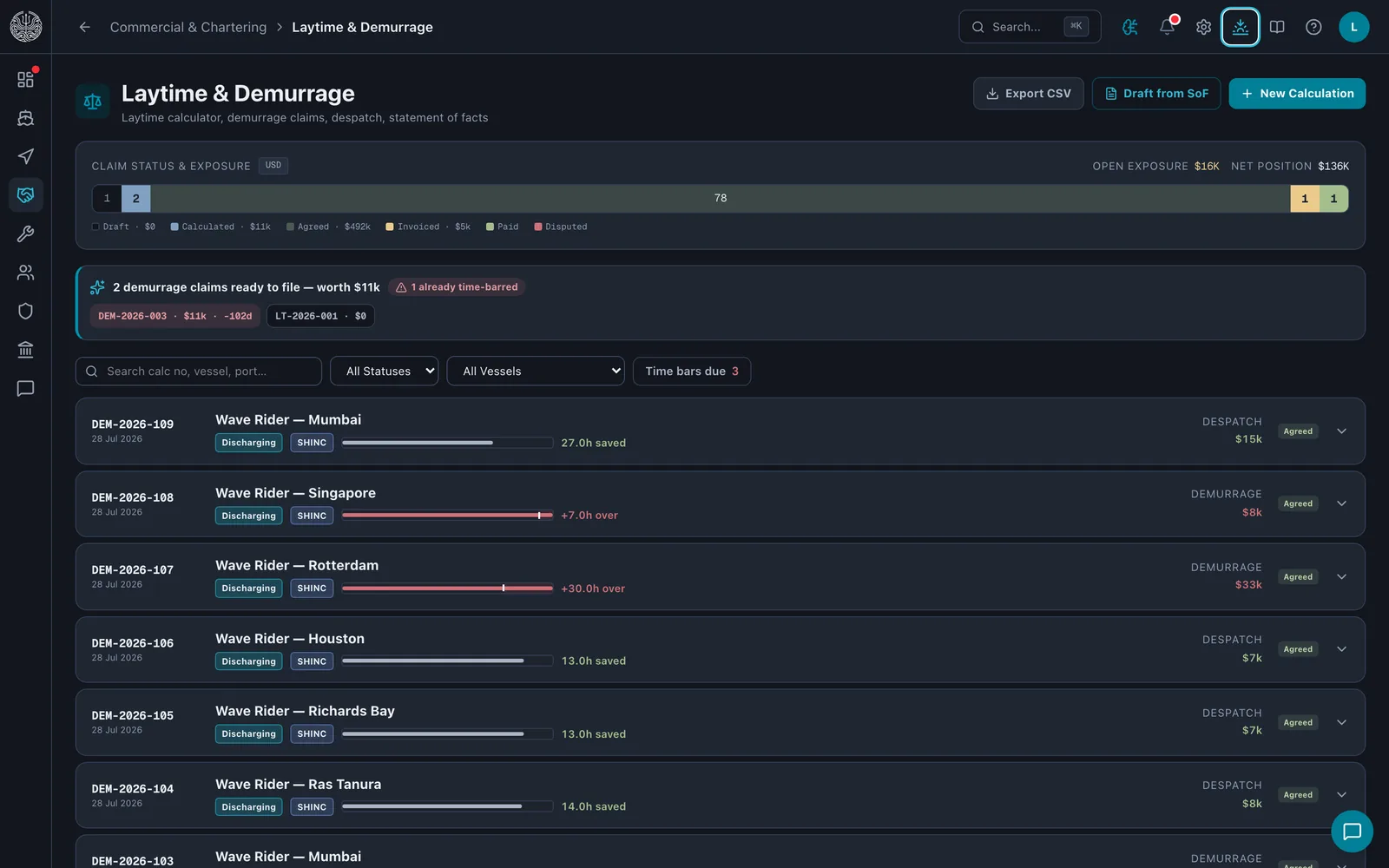The image size is (1389, 868).
Task: Click the Agreed $492k legend item
Action: (328, 227)
